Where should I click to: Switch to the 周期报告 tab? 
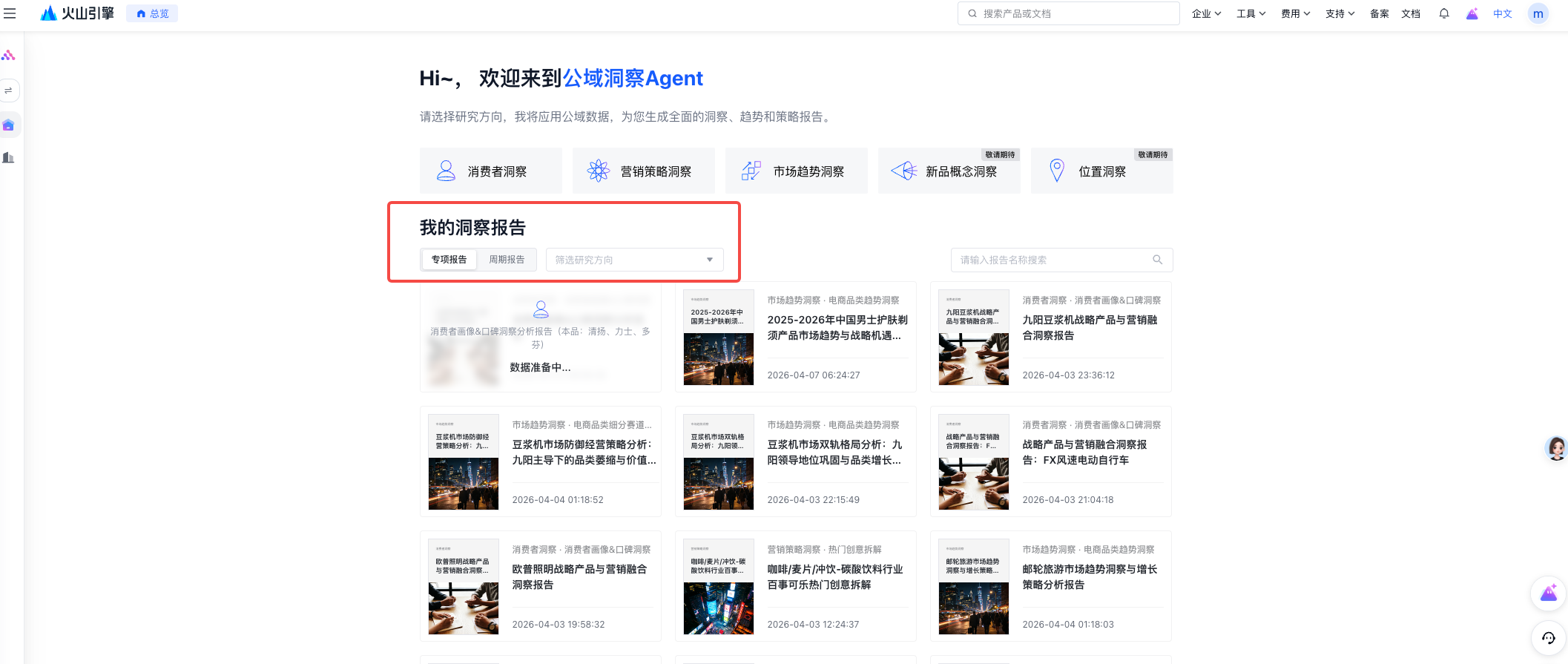507,260
